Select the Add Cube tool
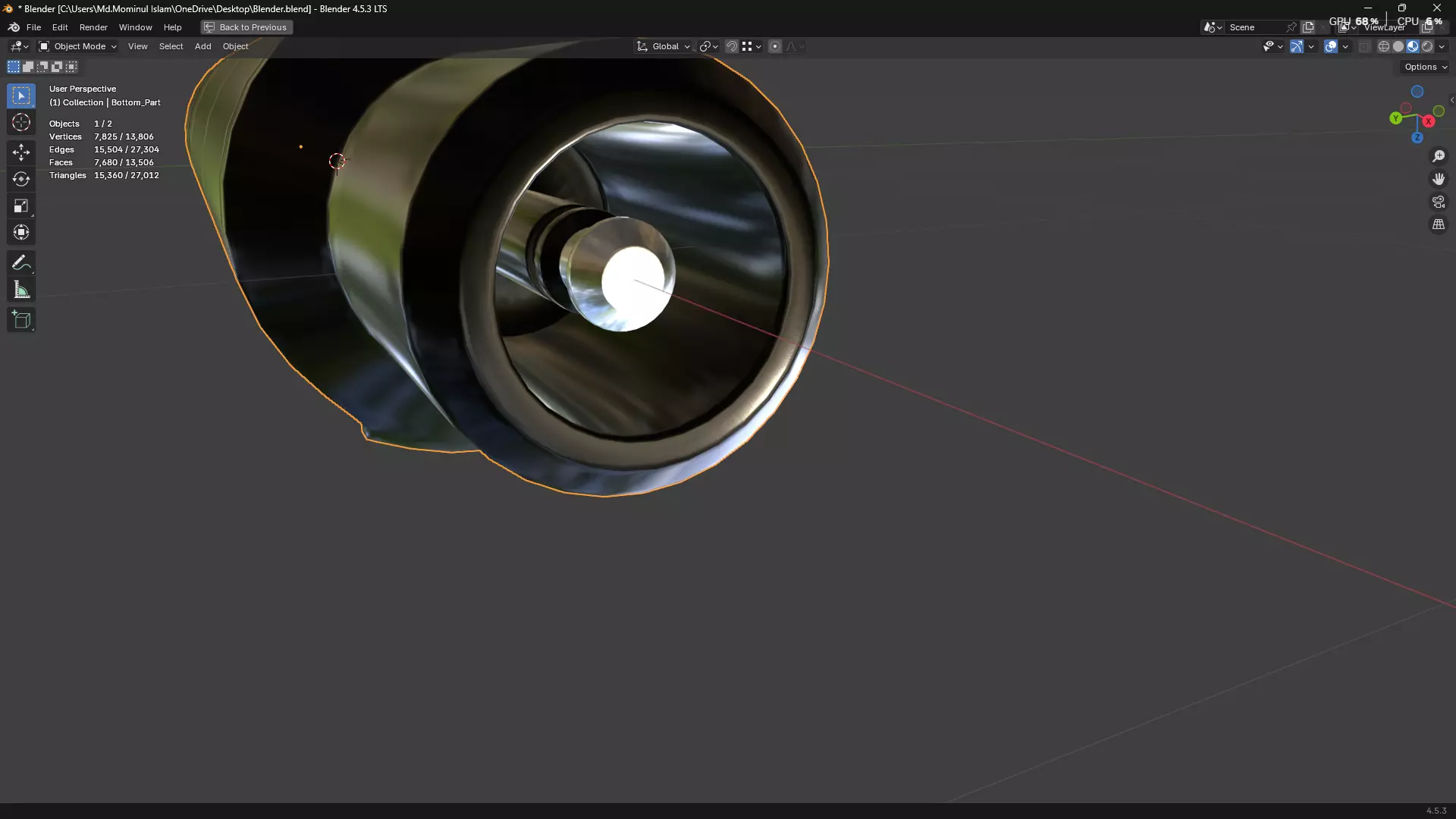This screenshot has height=819, width=1456. [x=21, y=320]
